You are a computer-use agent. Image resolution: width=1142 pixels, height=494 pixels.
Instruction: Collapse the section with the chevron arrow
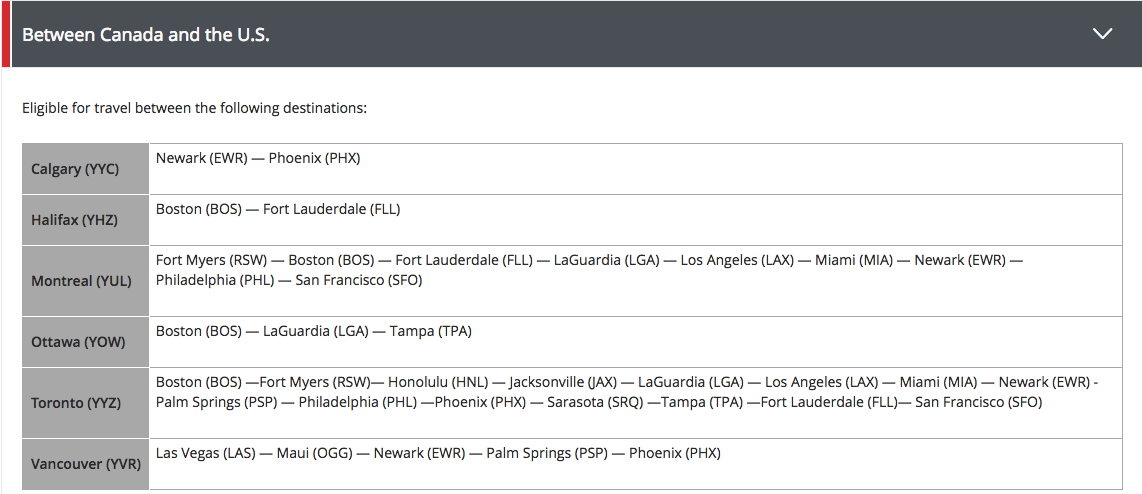click(x=1102, y=34)
